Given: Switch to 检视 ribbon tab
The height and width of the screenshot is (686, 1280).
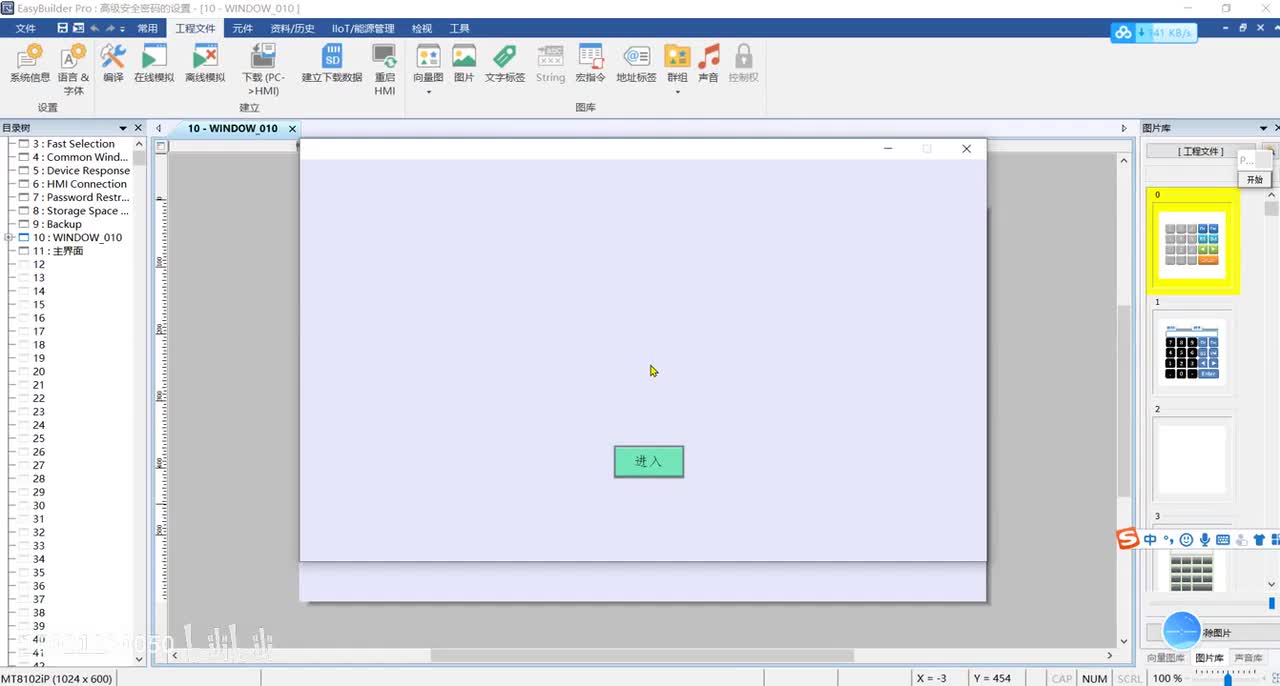Looking at the screenshot, I should point(422,29).
